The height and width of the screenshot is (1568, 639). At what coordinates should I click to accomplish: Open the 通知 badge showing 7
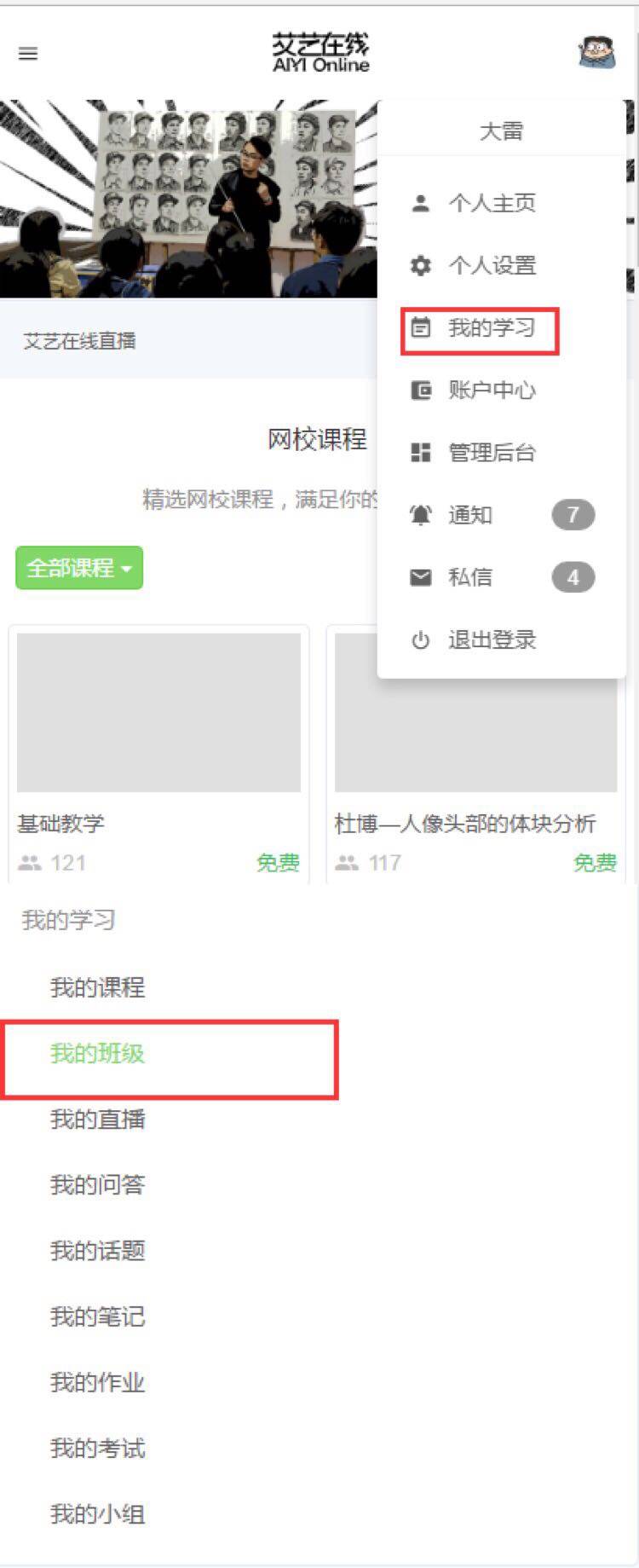[x=573, y=515]
